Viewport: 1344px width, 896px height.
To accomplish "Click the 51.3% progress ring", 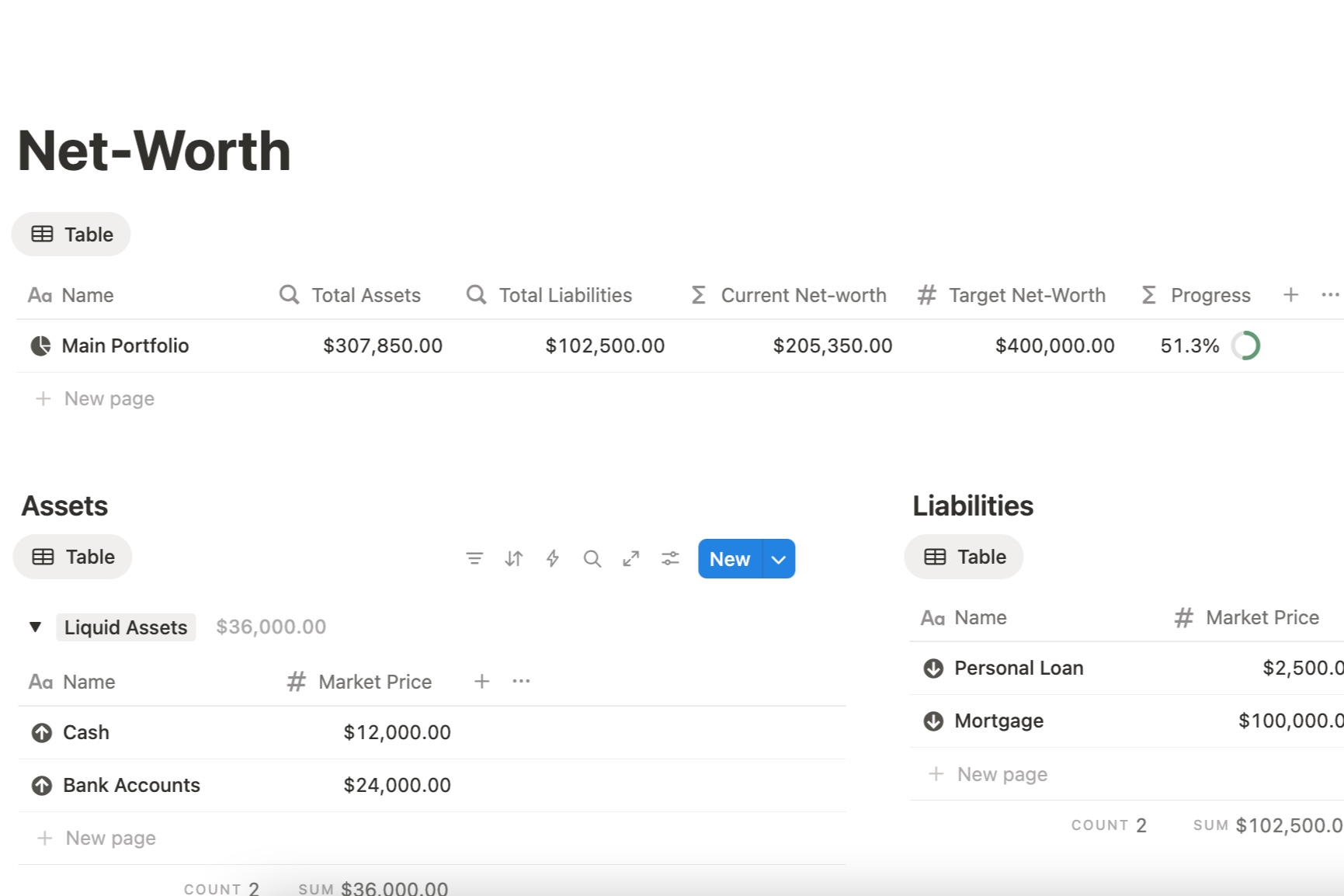I will (1246, 346).
